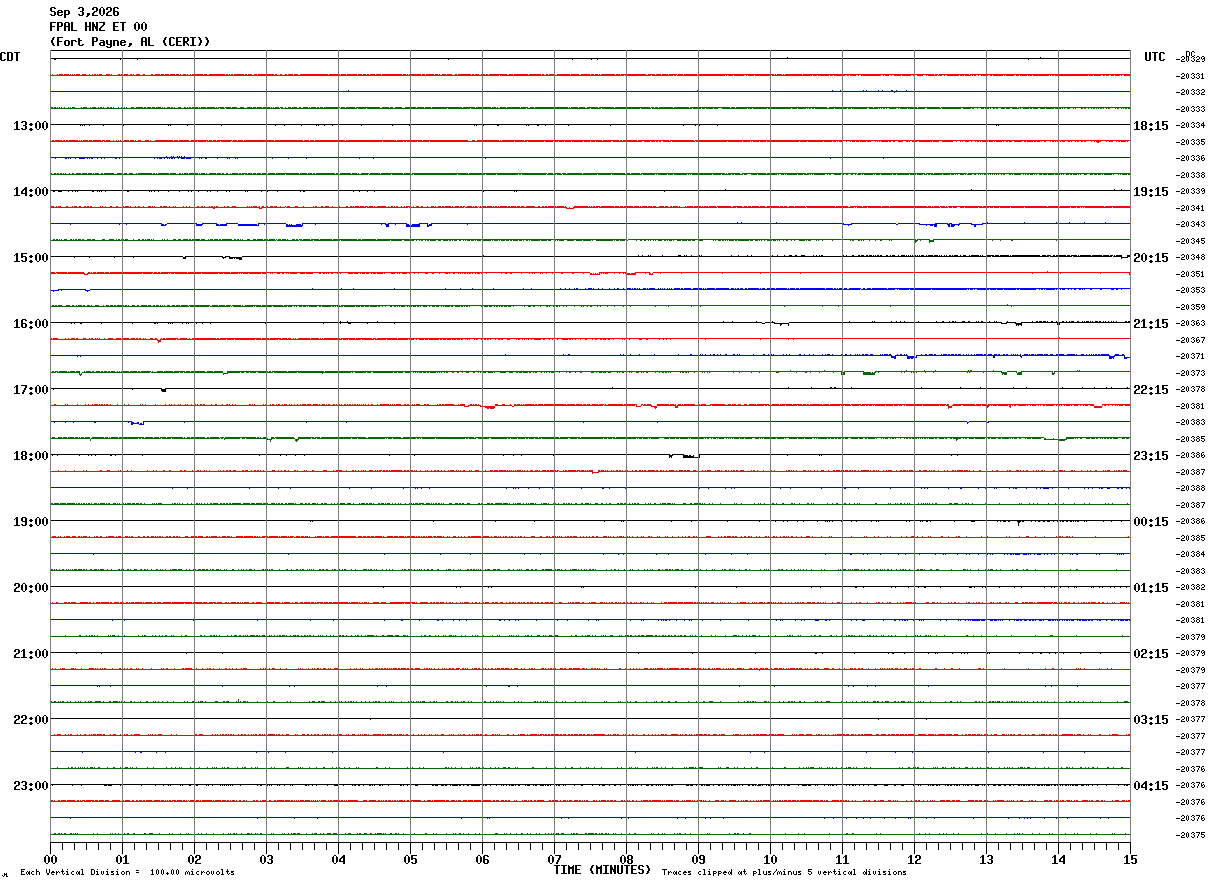Screen dimensions: 1210x886
Task: Select minute 00 on bottom axis
Action: click(51, 859)
